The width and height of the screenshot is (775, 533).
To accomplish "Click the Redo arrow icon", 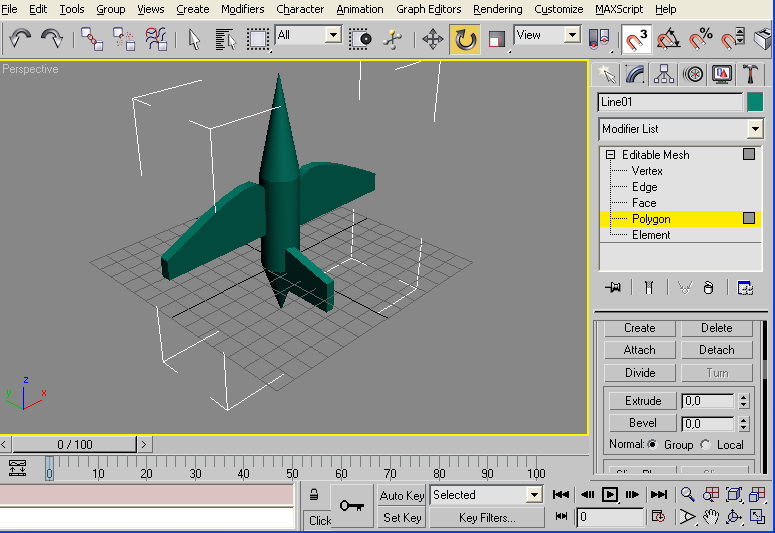I will tap(52, 39).
